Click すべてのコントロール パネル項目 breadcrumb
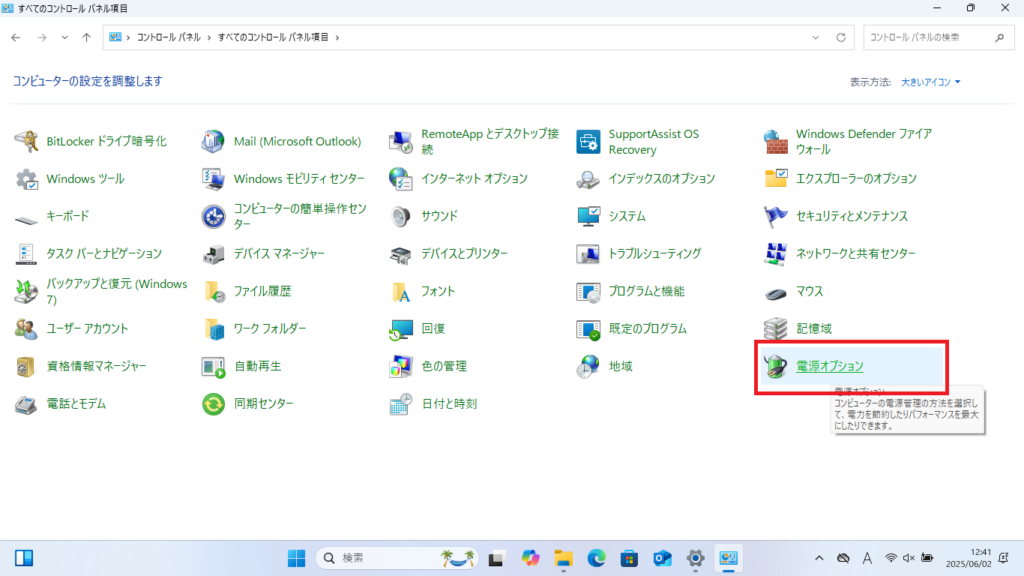The width and height of the screenshot is (1024, 576). tap(273, 38)
